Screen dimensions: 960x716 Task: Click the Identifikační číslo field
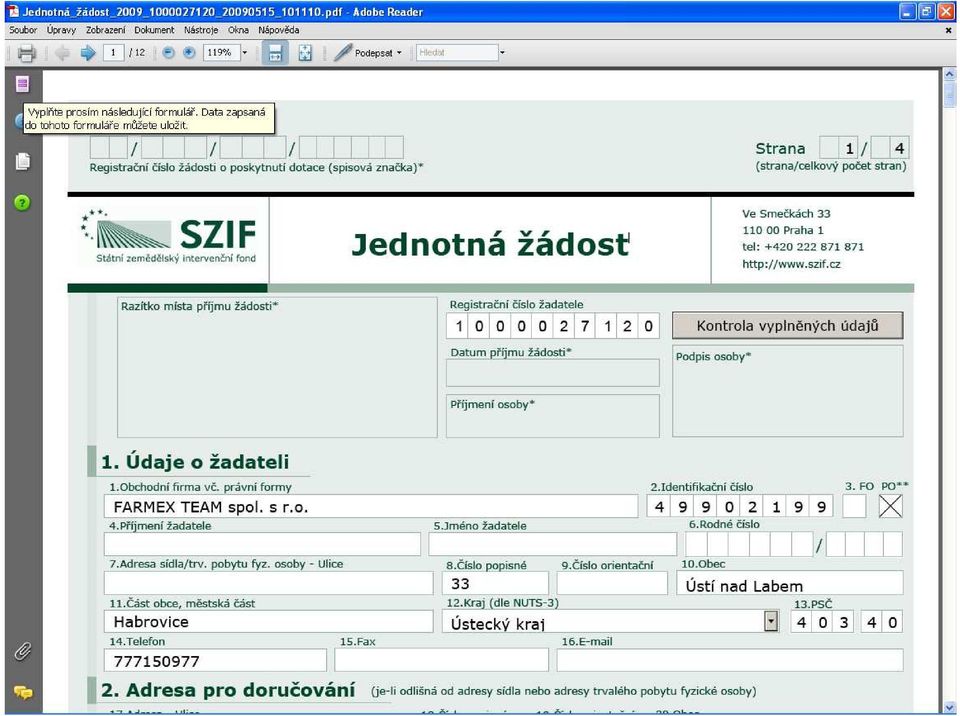pyautogui.click(x=740, y=507)
